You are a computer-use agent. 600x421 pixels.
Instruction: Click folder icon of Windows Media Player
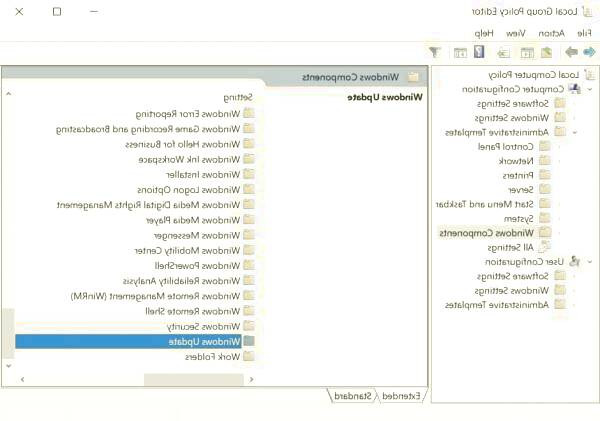[249, 220]
